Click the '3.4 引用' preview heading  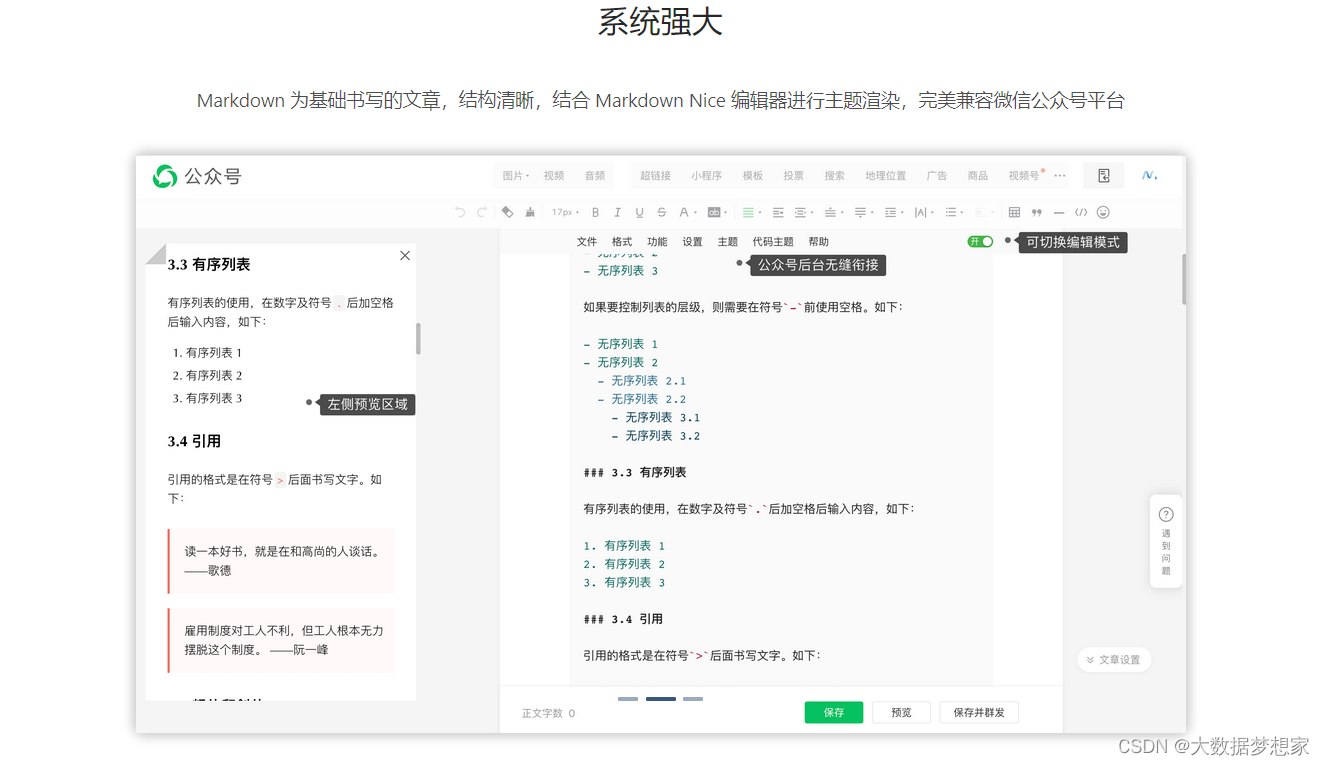(194, 441)
